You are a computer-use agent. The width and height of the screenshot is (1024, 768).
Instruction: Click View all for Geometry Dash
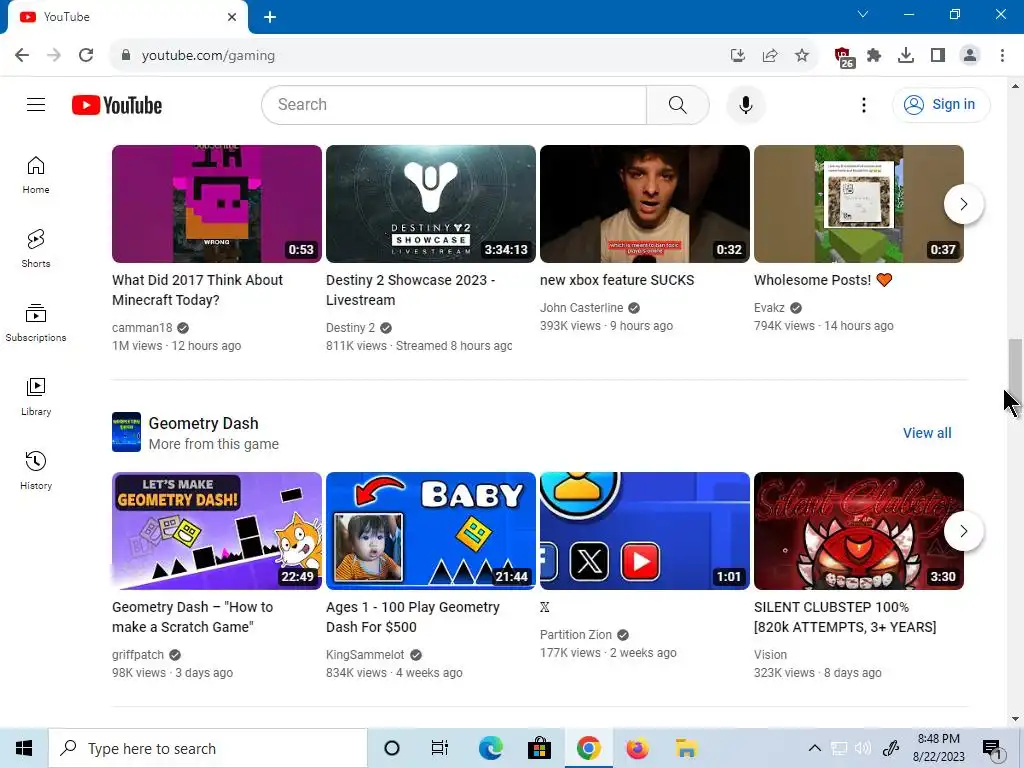927,433
